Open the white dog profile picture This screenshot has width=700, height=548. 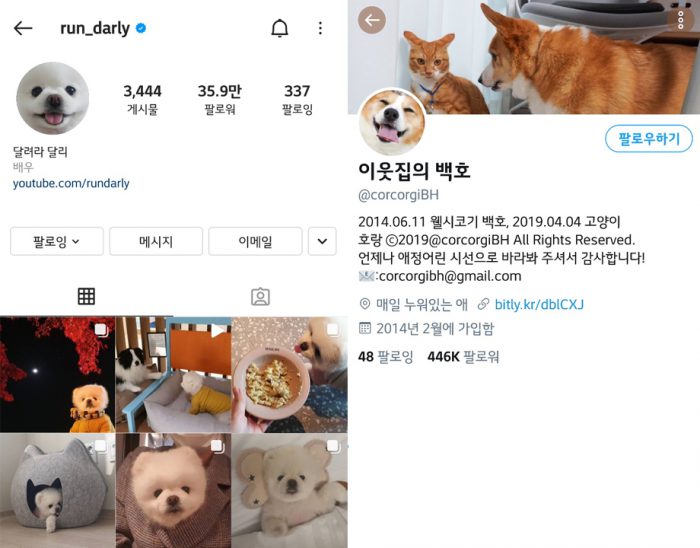pyautogui.click(x=53, y=98)
